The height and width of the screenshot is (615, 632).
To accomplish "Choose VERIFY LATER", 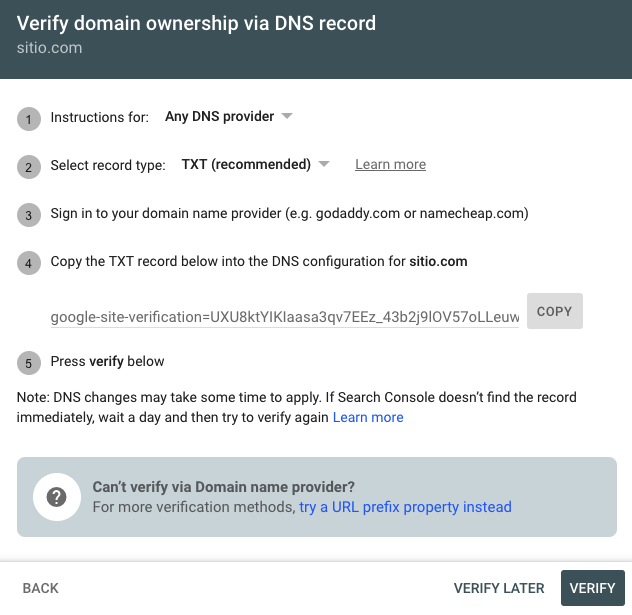I will (x=499, y=588).
